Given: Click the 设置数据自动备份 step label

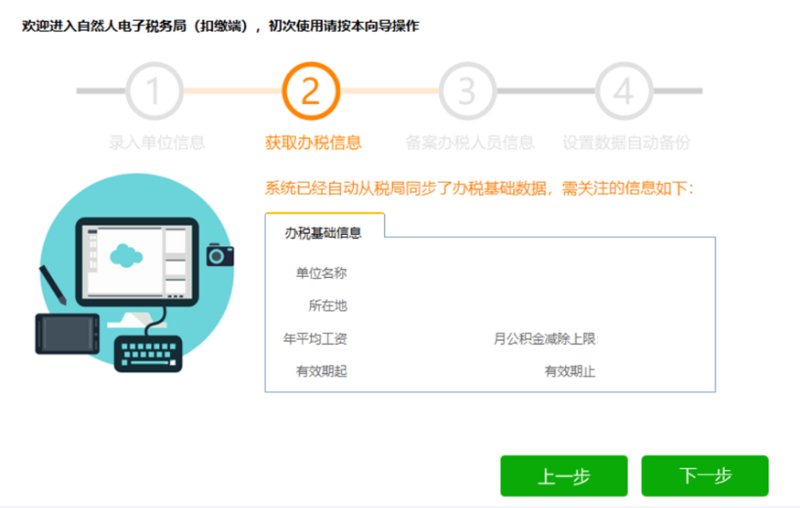Looking at the screenshot, I should [626, 143].
